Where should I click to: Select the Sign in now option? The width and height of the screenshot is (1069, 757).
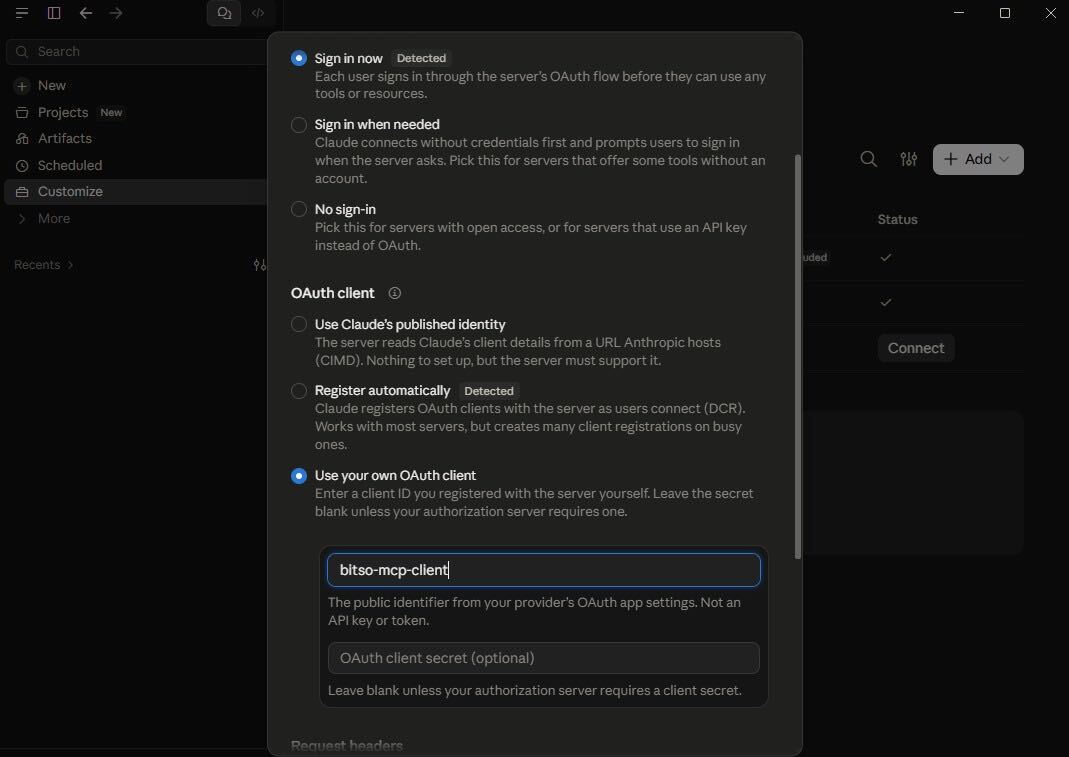299,58
